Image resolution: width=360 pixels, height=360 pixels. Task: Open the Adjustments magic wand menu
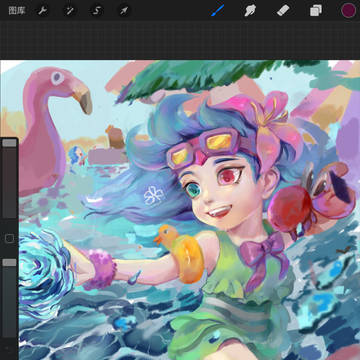[70, 11]
